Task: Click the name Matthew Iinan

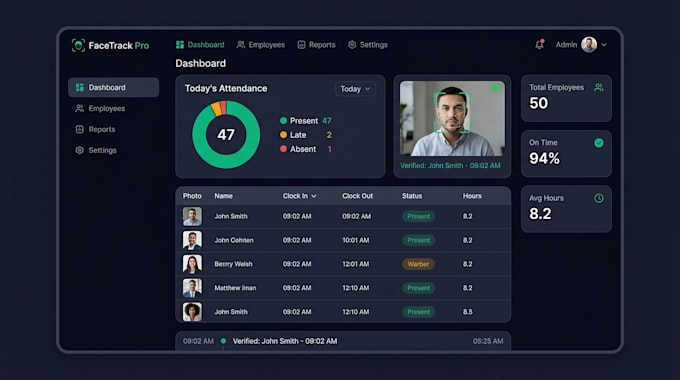Action: 235,288
